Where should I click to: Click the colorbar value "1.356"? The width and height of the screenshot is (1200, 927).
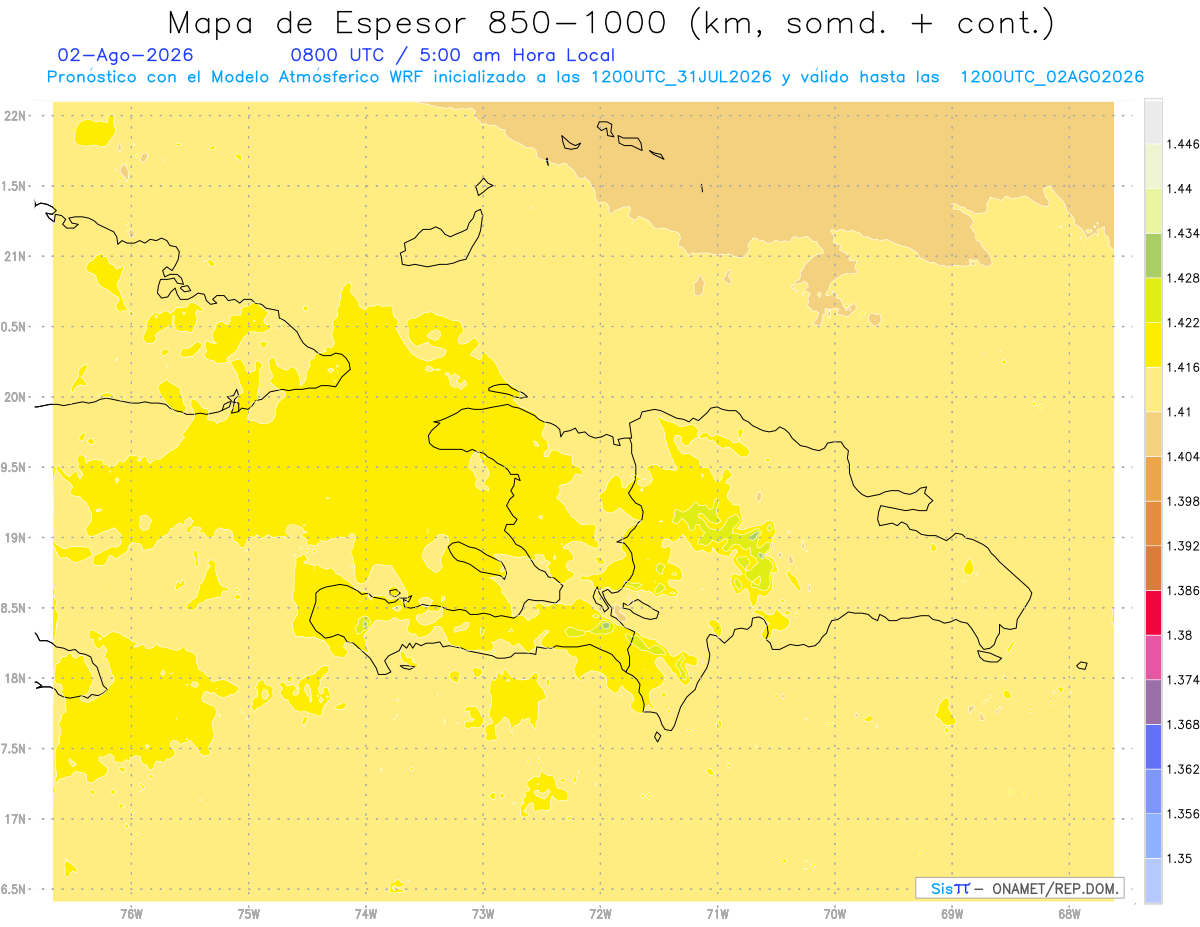[x=1184, y=814]
